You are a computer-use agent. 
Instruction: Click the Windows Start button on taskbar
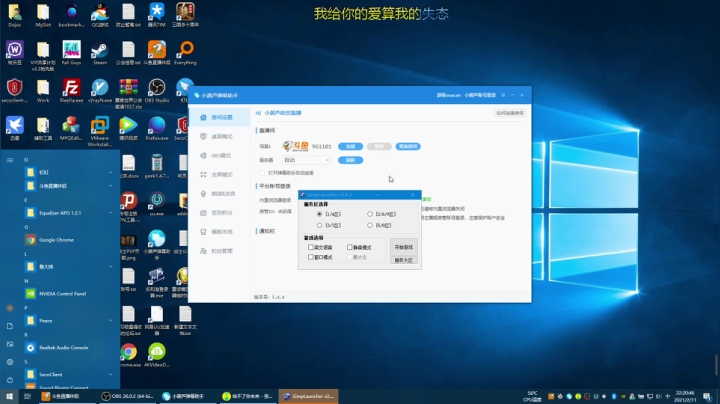[9, 396]
